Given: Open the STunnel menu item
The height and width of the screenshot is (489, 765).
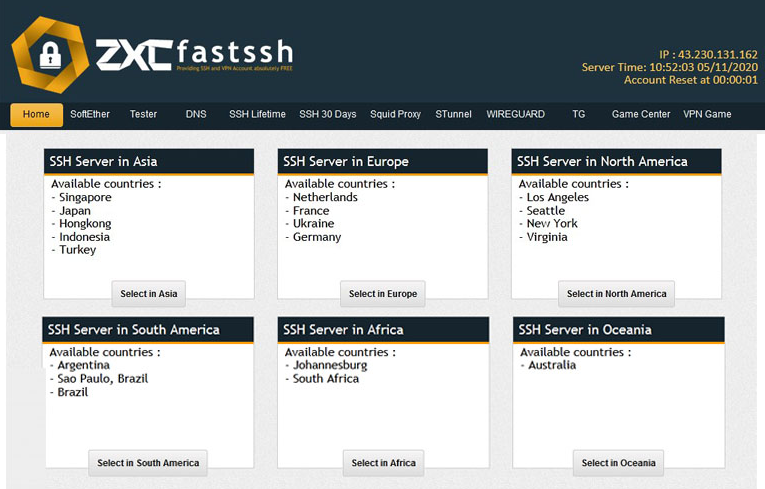Looking at the screenshot, I should click(453, 114).
